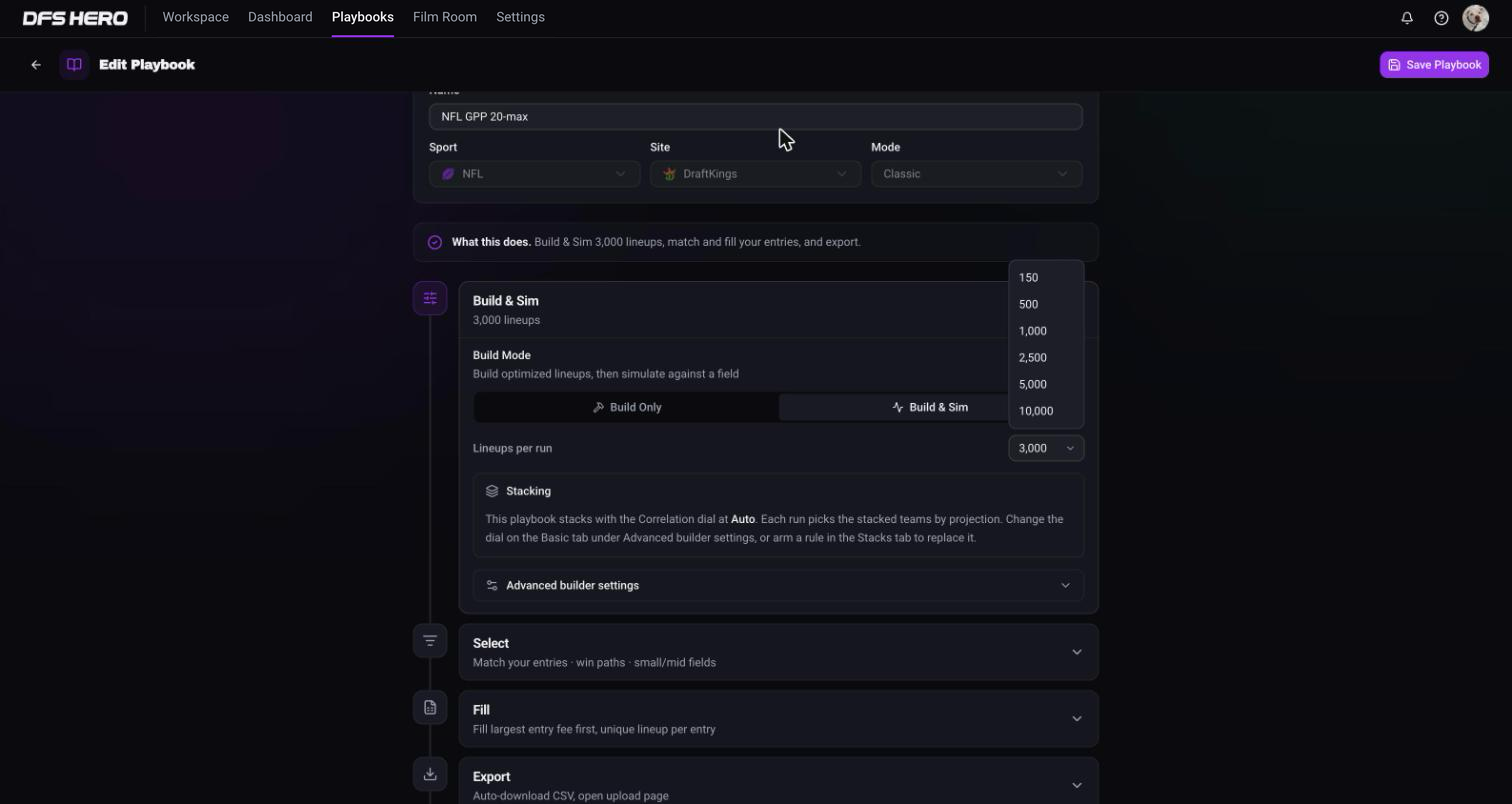The width and height of the screenshot is (1512, 804).
Task: Close the Lineups per run 3,000 dropdown
Action: pos(1046,448)
